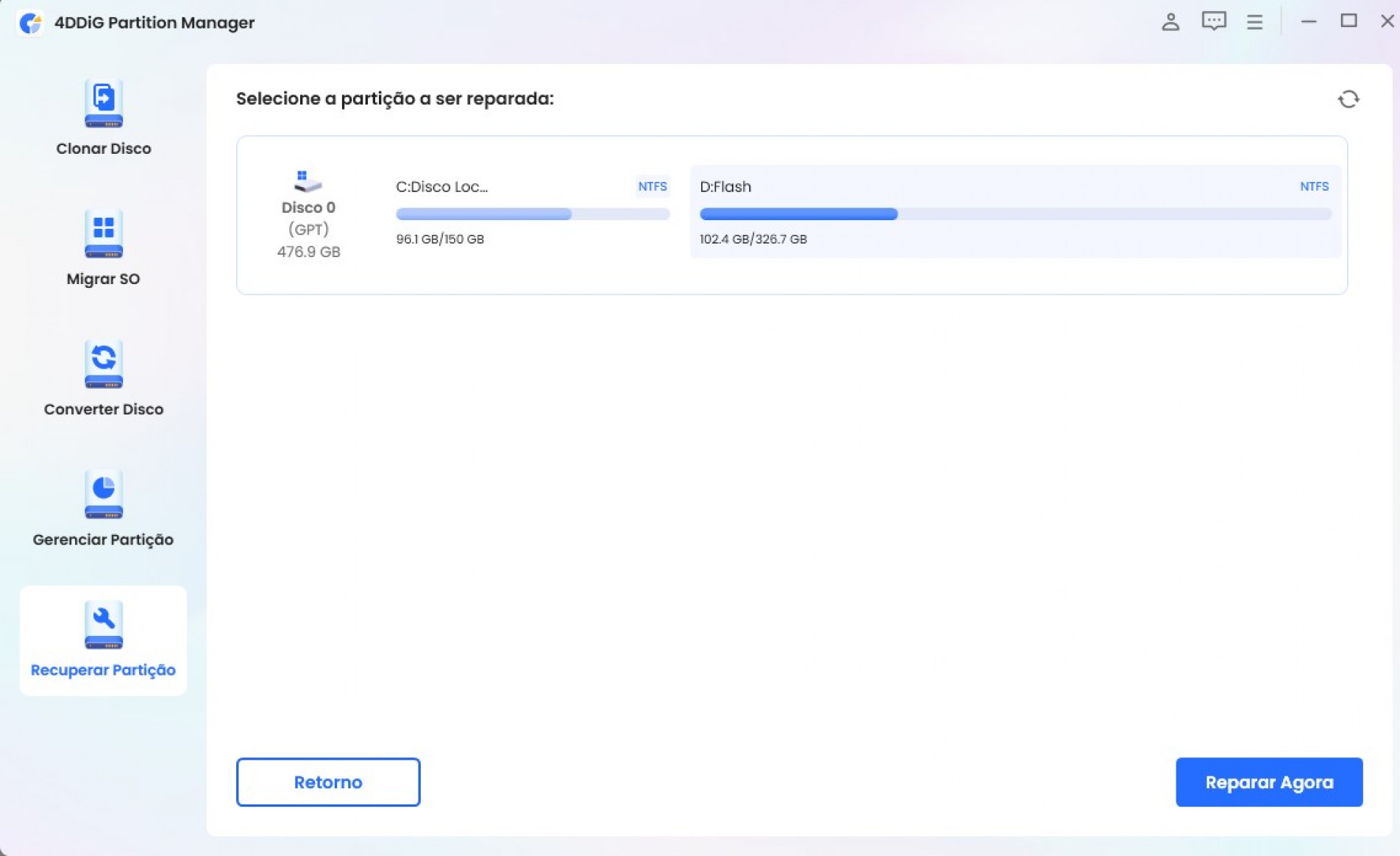This screenshot has height=856, width=1400.
Task: Click the Gerenciar Partição pie chart icon
Action: point(103,494)
